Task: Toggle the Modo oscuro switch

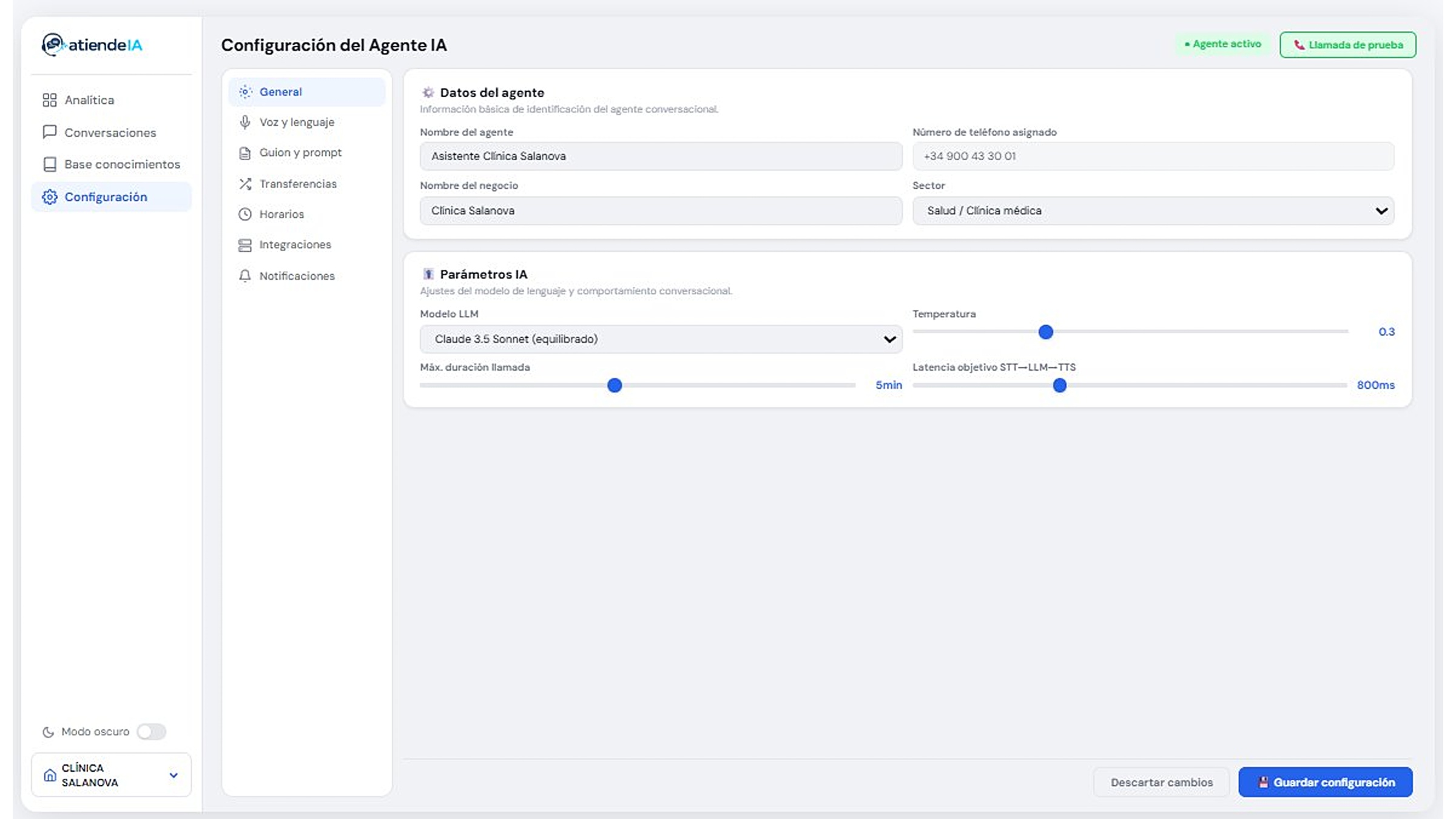Action: [151, 732]
